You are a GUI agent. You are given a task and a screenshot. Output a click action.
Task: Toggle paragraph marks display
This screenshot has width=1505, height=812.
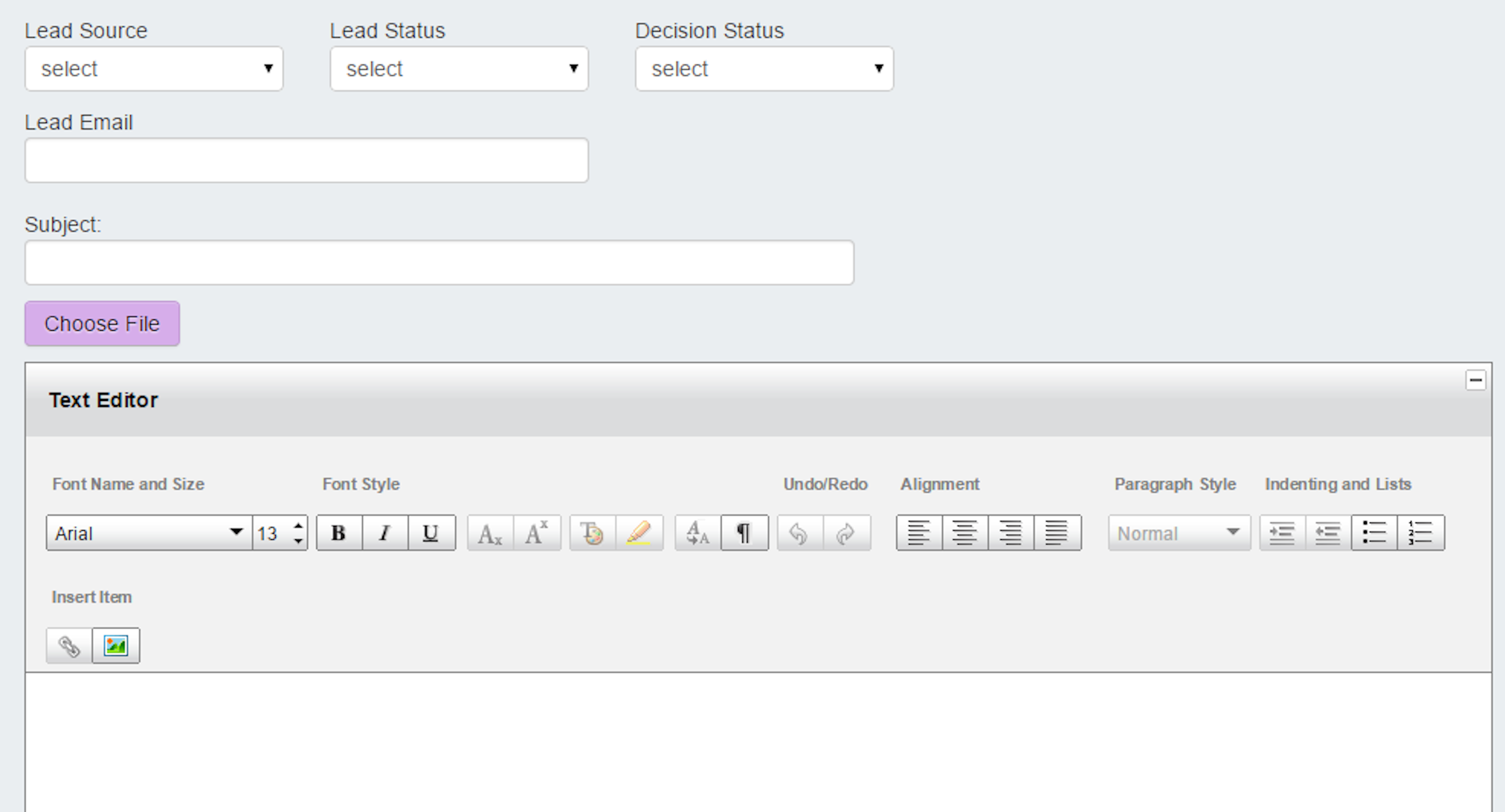pos(744,532)
